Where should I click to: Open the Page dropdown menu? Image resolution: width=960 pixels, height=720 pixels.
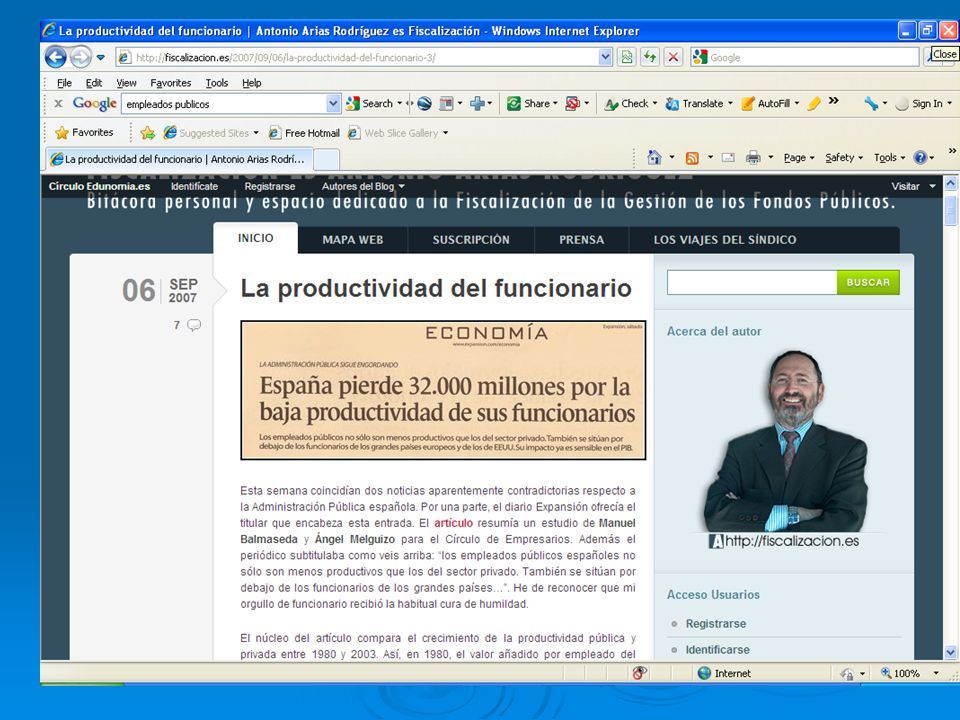click(x=799, y=157)
